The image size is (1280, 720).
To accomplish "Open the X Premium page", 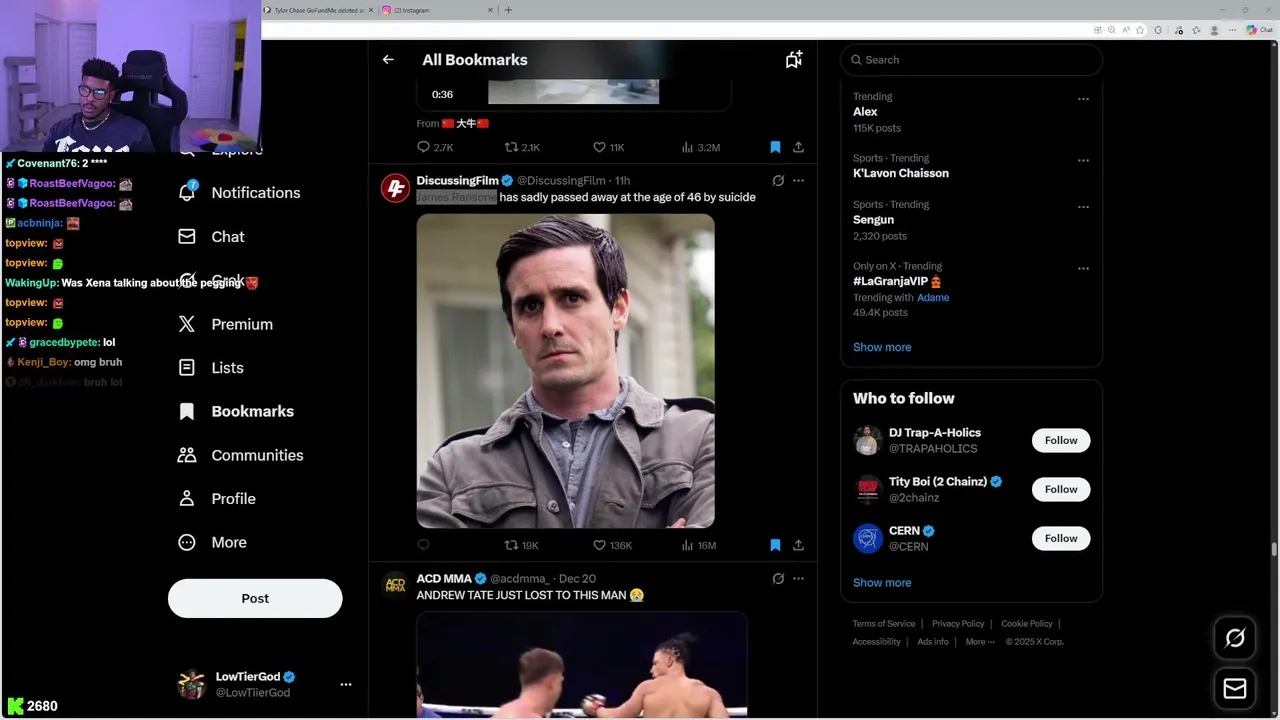I will click(225, 324).
